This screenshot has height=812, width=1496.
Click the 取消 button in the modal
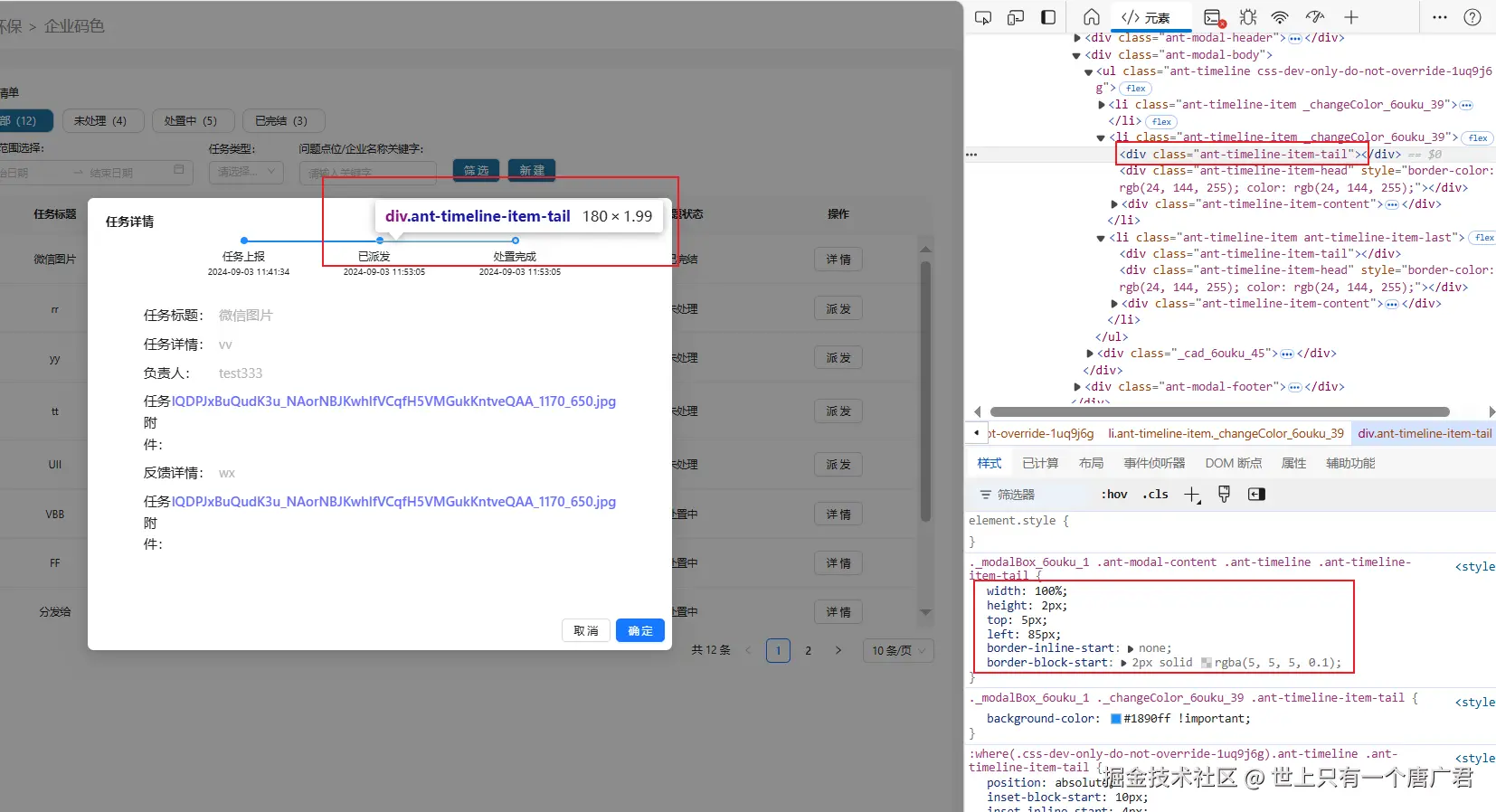[586, 630]
